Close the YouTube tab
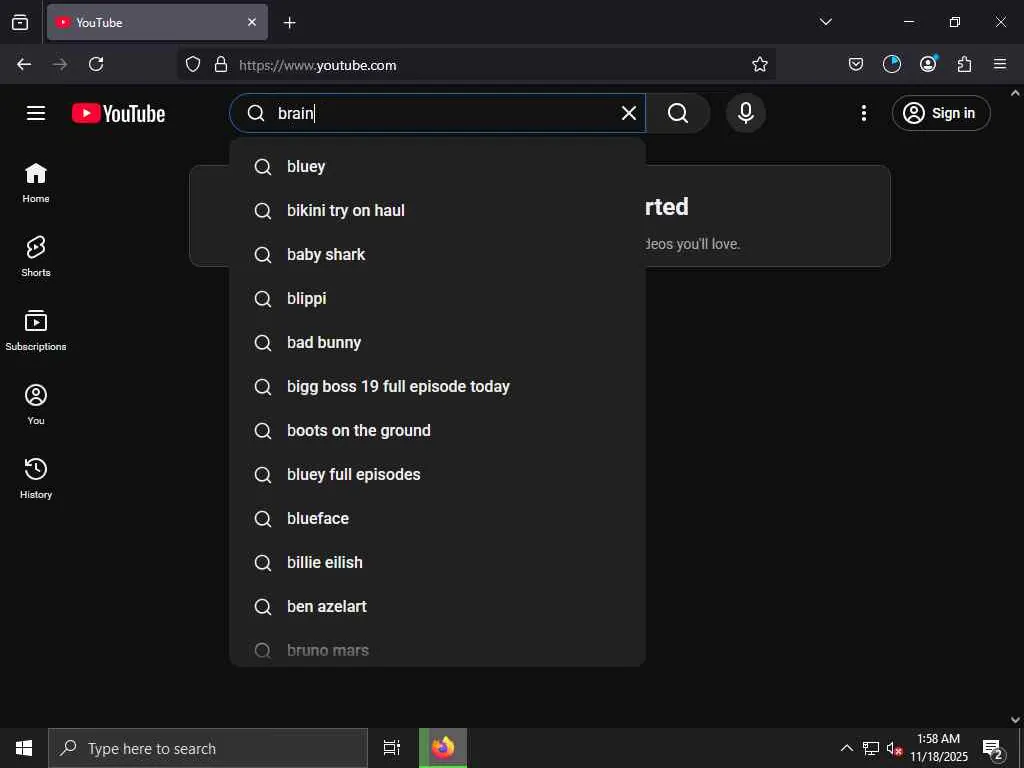 pos(252,22)
